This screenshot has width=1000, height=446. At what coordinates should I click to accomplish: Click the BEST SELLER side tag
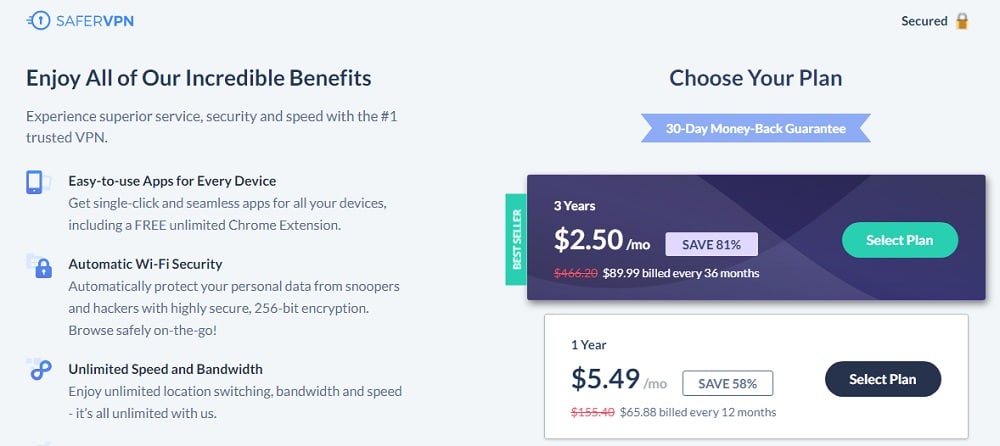[516, 239]
